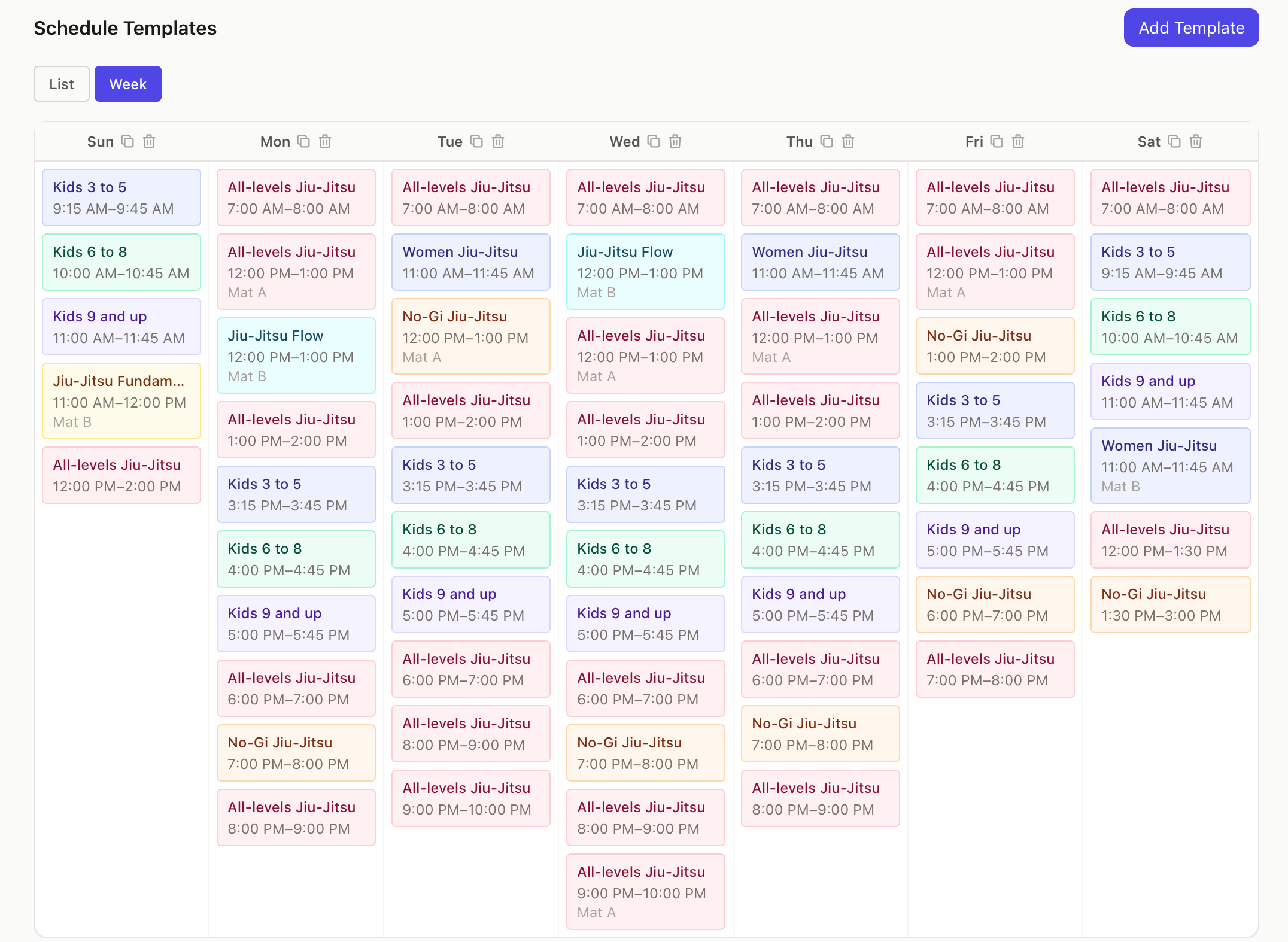Screen dimensions: 1288x942
Task: Duplicate the Sunday schedule column
Action: tap(127, 141)
